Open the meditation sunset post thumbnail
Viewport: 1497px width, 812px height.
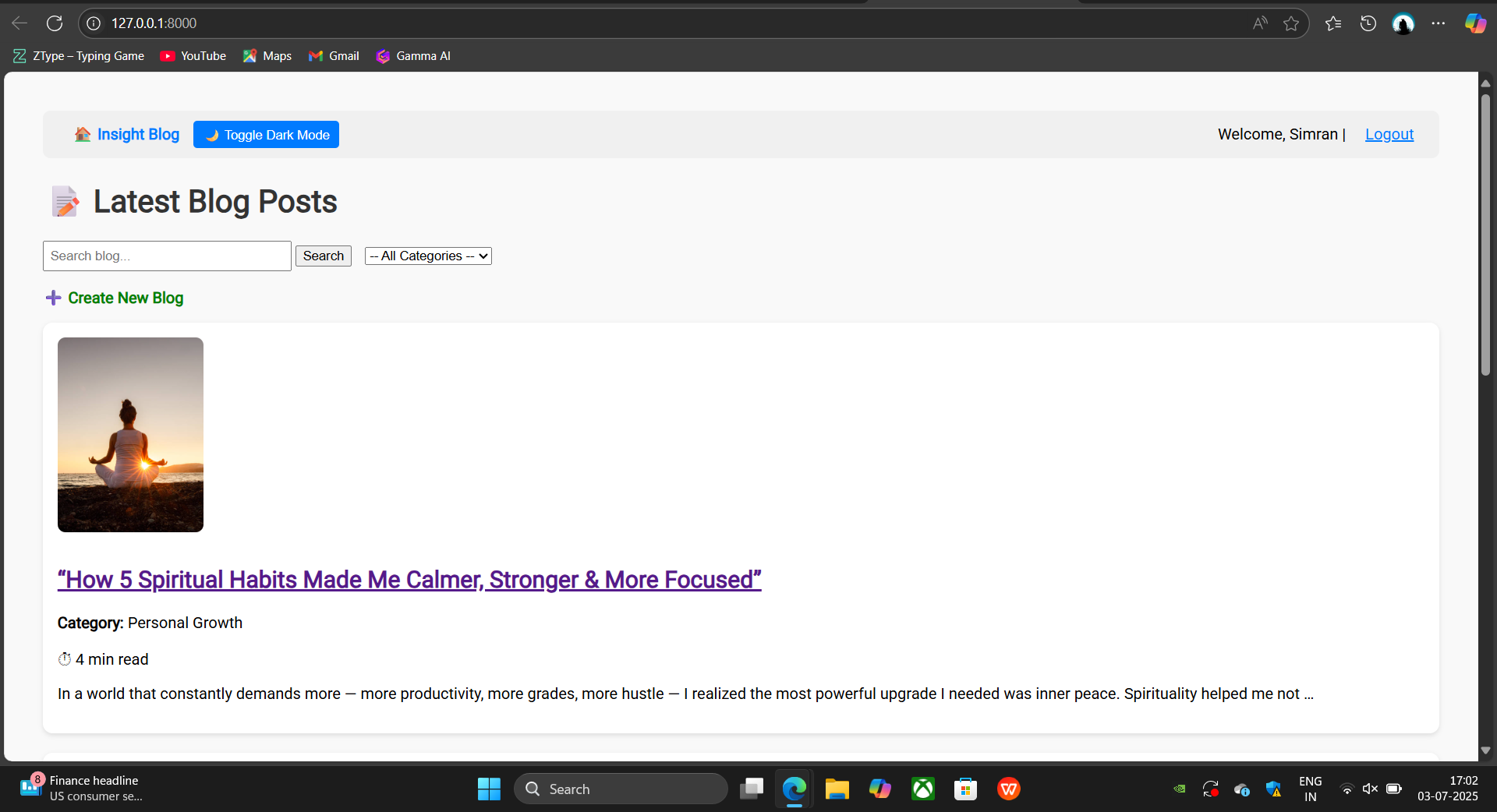pyautogui.click(x=130, y=435)
